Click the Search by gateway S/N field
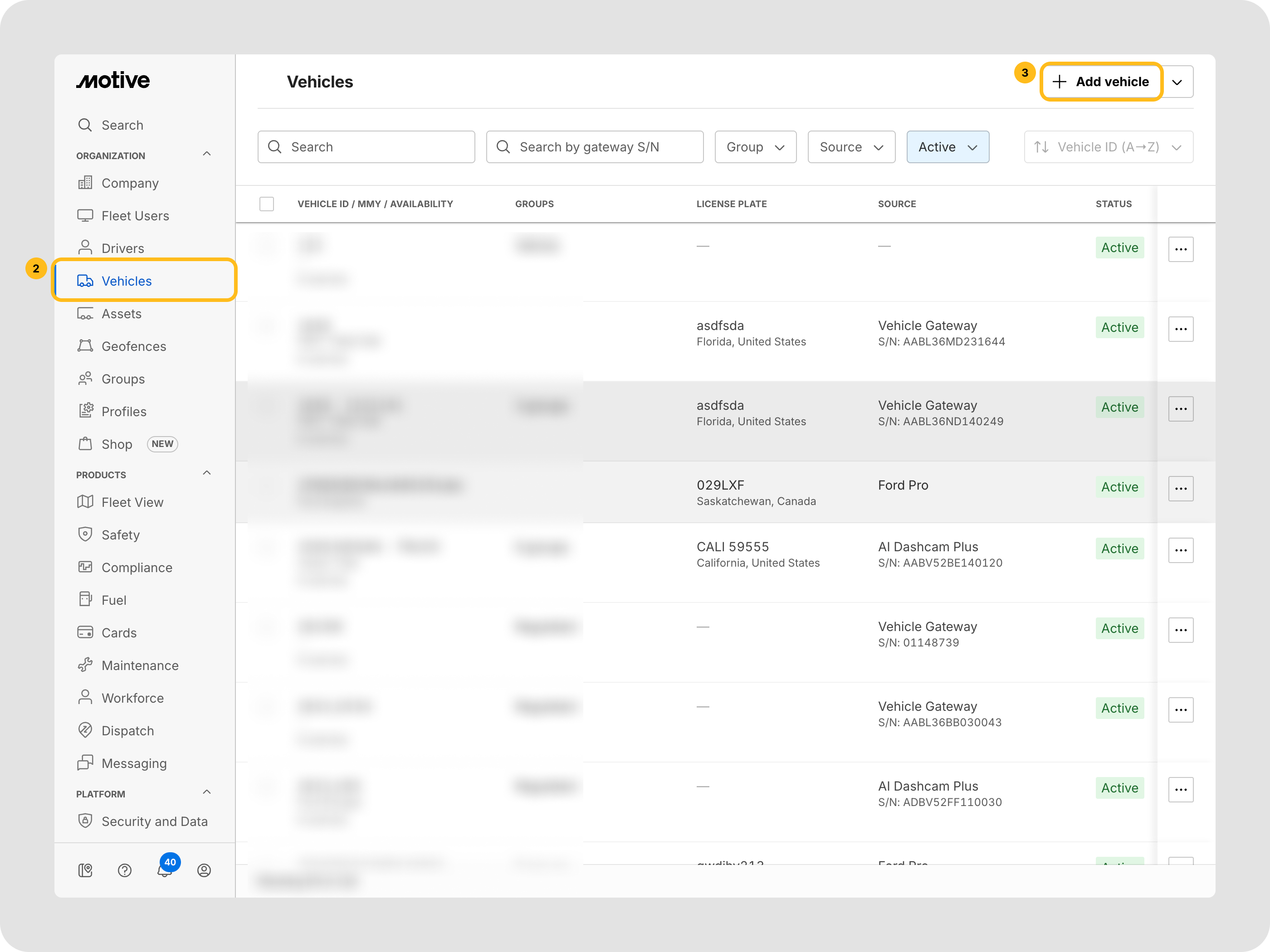Screen dimensions: 1270x952 pos(594,147)
